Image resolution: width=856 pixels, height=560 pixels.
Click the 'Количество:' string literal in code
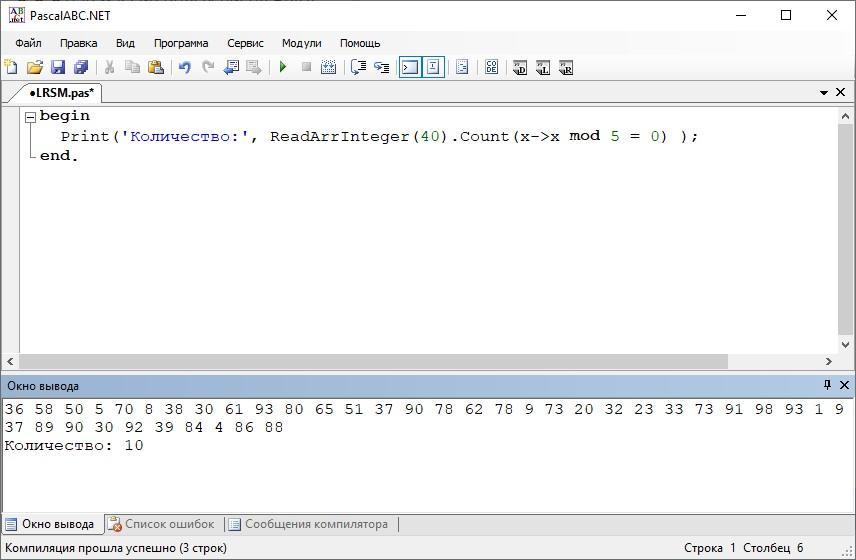[185, 136]
